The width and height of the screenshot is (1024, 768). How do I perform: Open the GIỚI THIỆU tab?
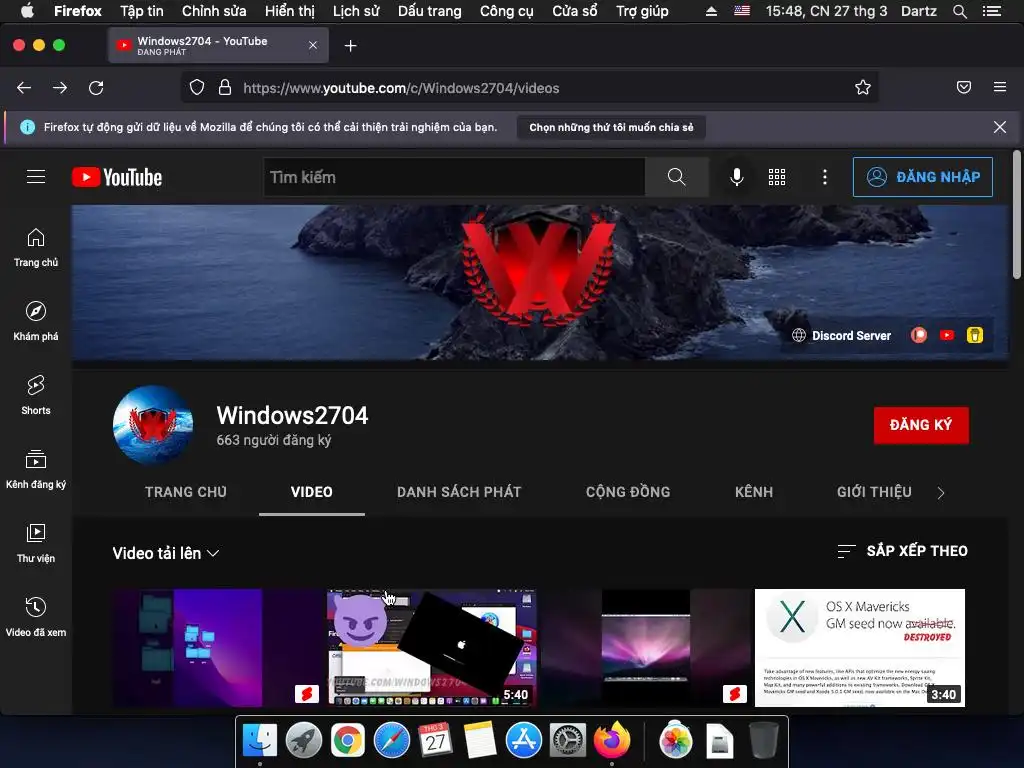click(874, 492)
